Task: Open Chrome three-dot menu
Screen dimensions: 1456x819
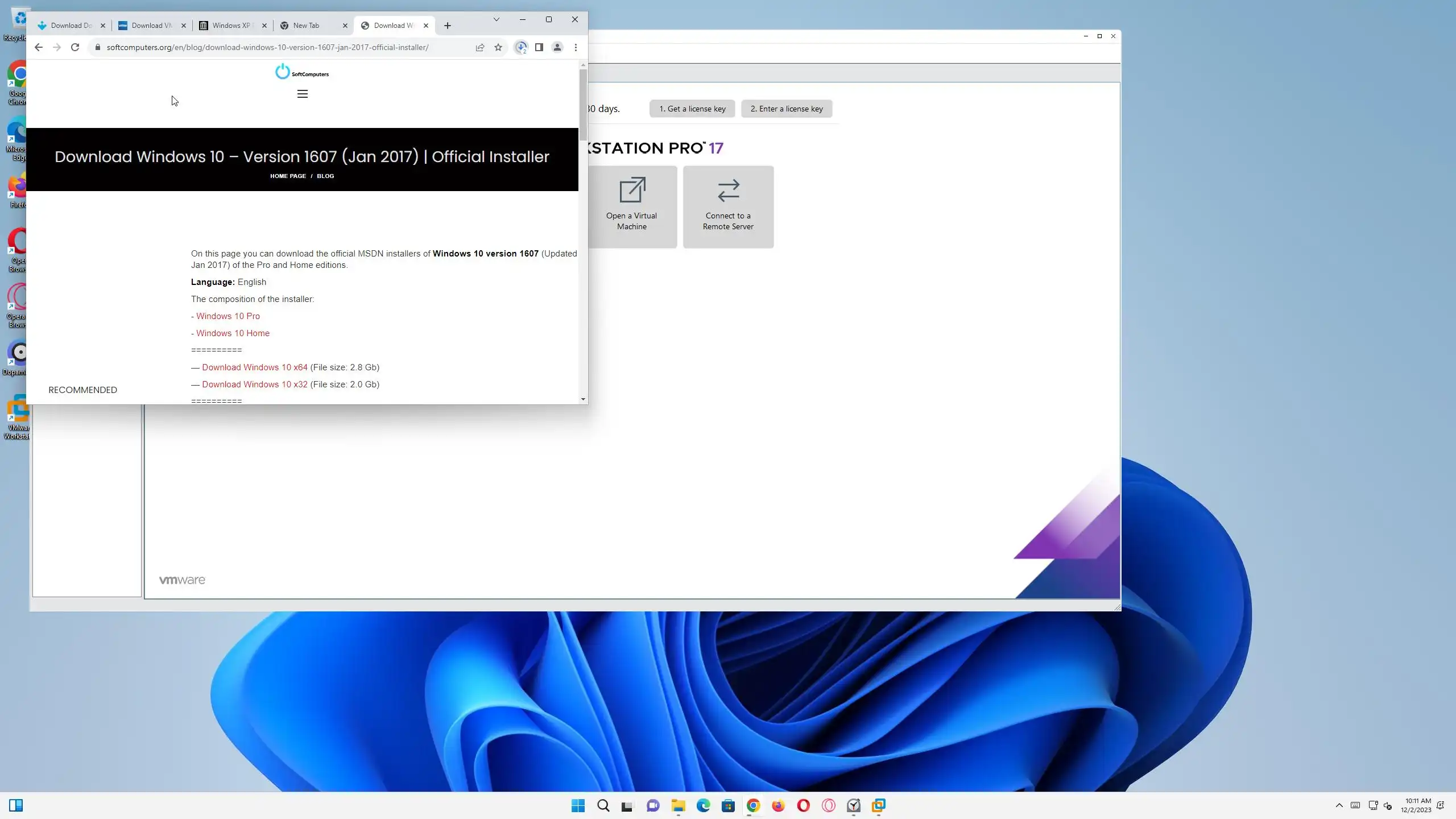Action: point(576,47)
